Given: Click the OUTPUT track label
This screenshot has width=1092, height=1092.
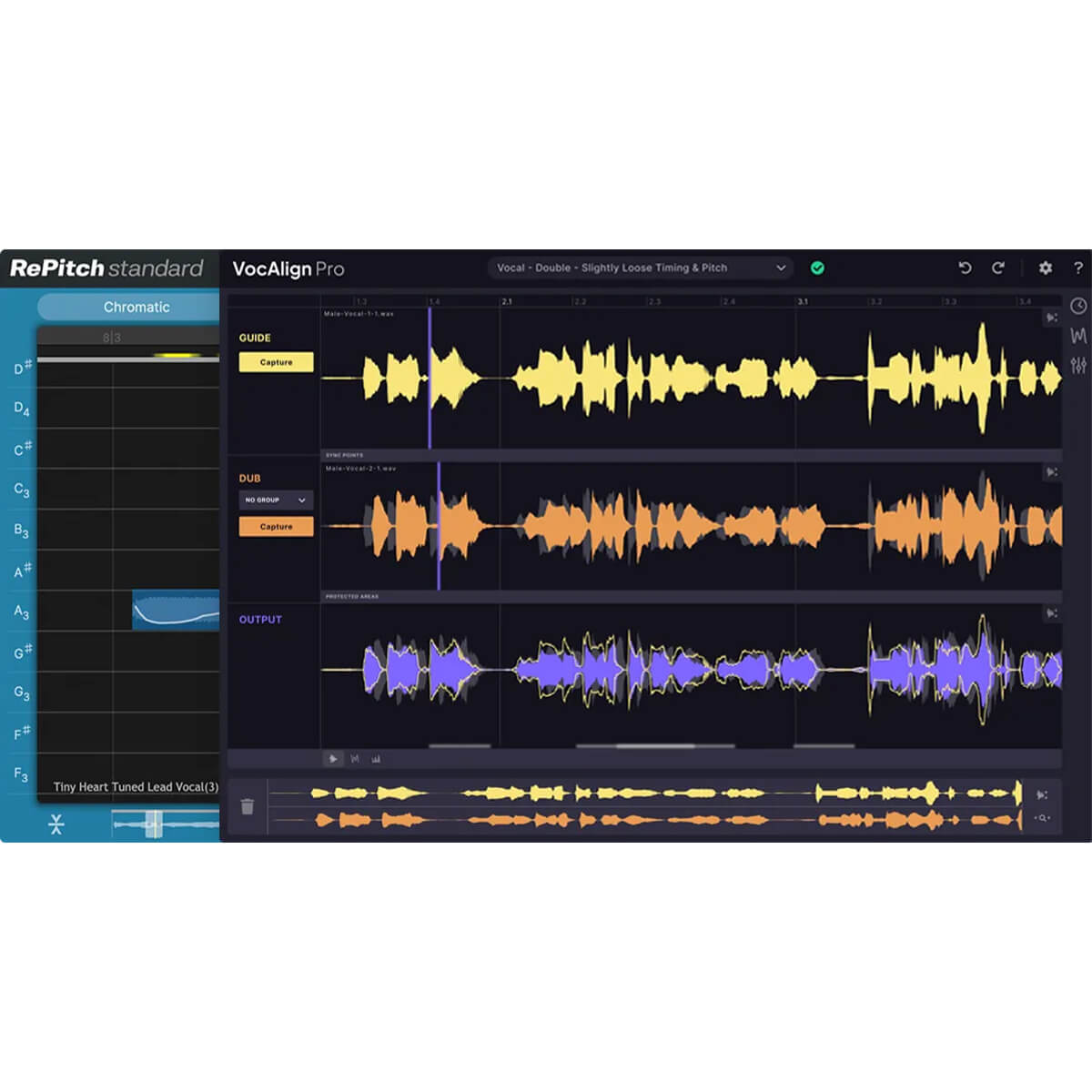Looking at the screenshot, I should click(260, 620).
